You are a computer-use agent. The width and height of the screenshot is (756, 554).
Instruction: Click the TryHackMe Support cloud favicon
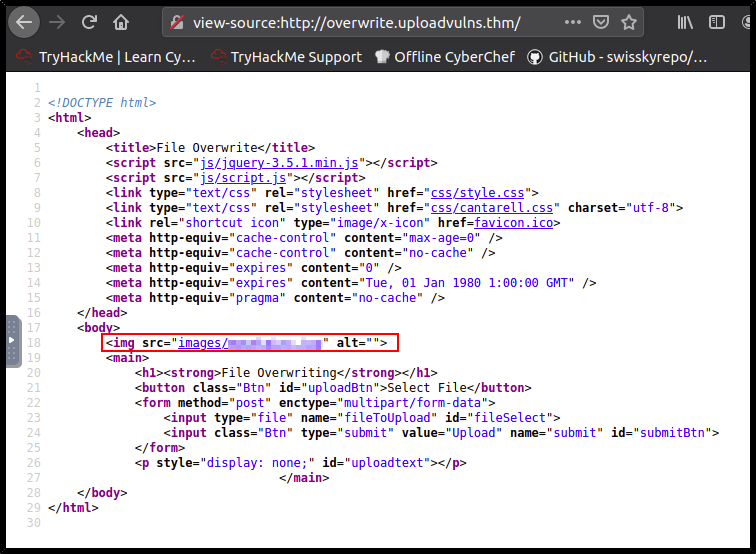tap(218, 57)
